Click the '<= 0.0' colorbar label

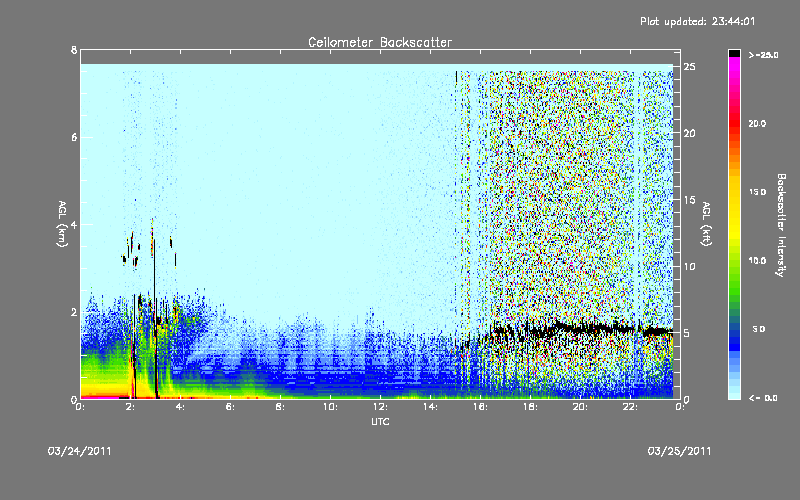[763, 398]
